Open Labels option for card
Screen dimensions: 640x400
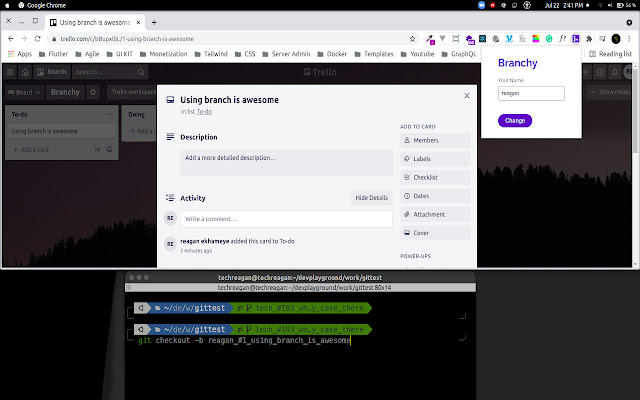pos(434,159)
